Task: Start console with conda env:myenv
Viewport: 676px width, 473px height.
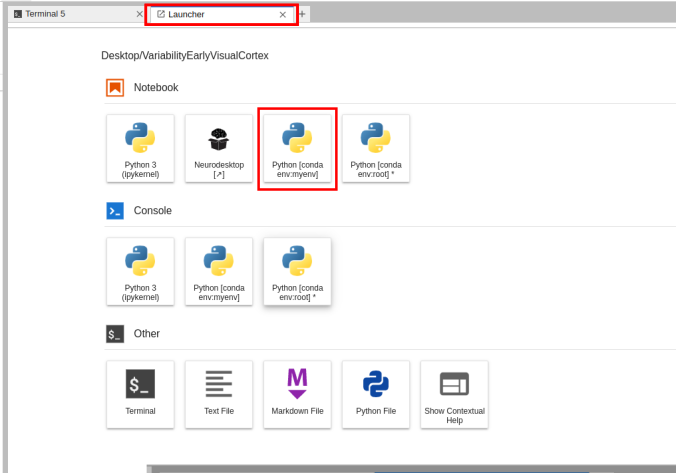Action: pos(218,271)
